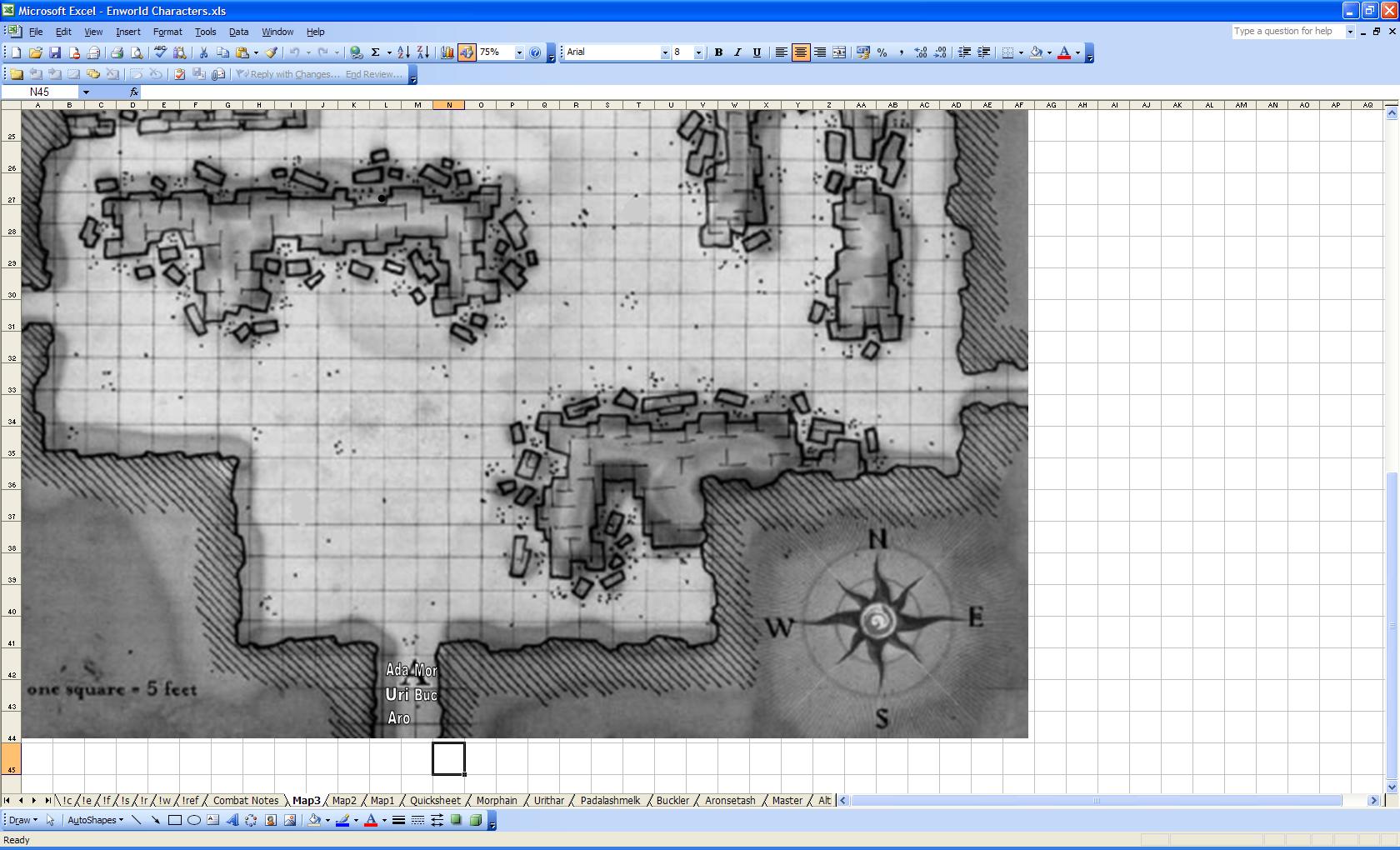The image size is (1400, 850).
Task: Increase the cell indent
Action: 984,52
